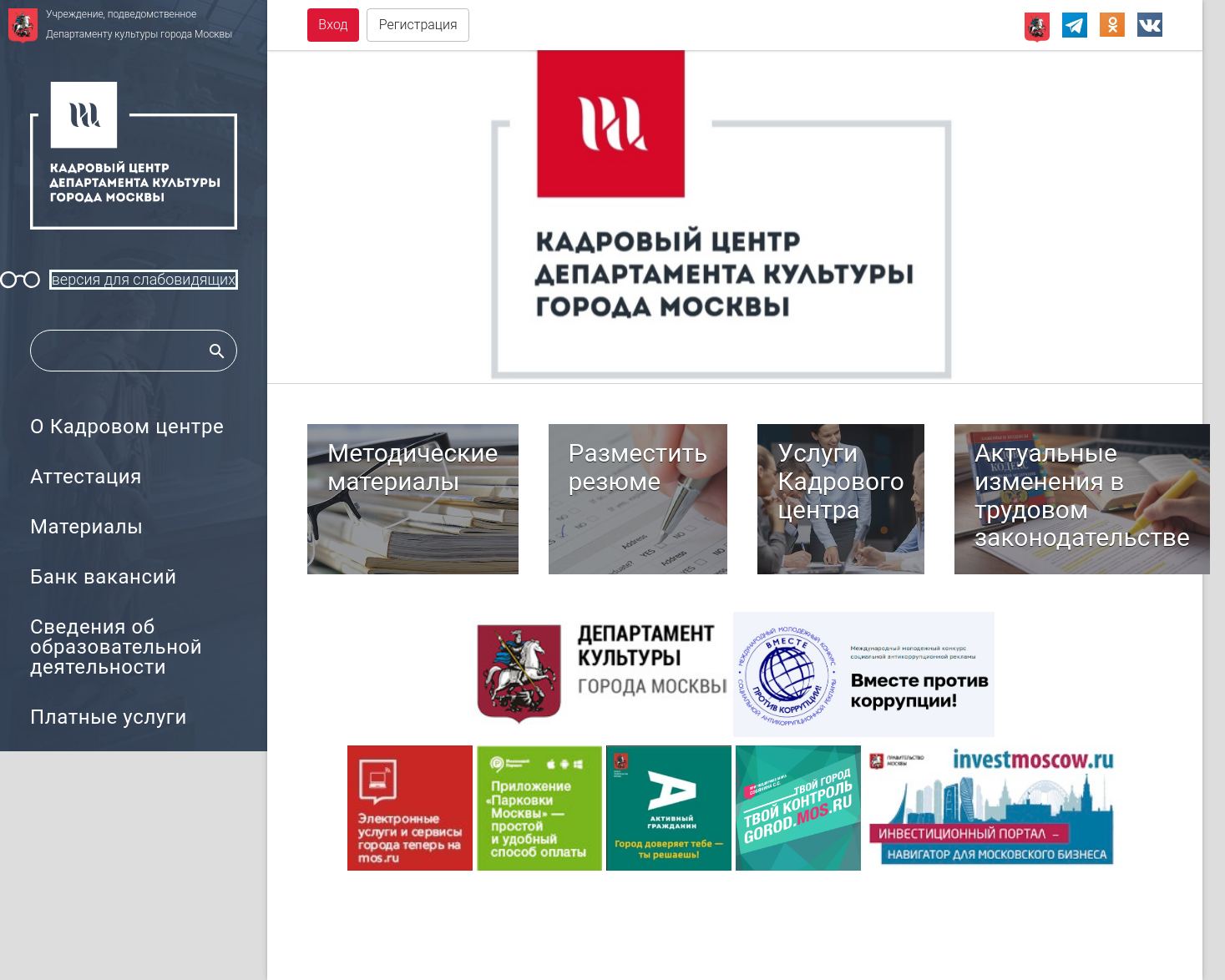Viewport: 1225px width, 980px height.
Task: Open the VK social icon
Action: coord(1149,25)
